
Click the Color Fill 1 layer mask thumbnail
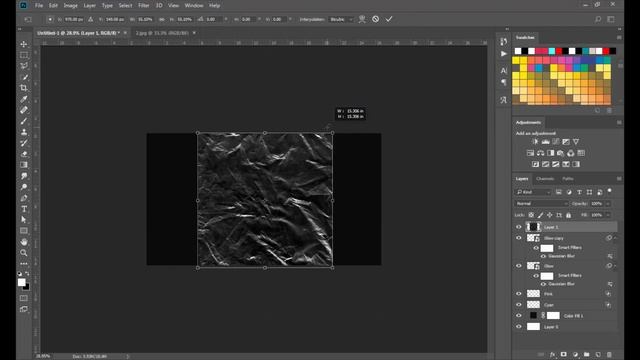[553, 316]
